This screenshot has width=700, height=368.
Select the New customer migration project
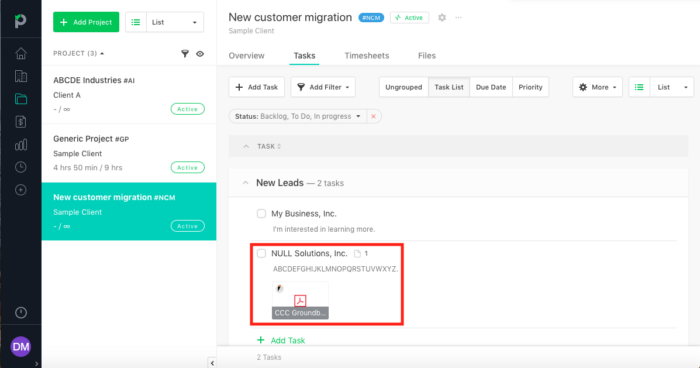coord(129,211)
